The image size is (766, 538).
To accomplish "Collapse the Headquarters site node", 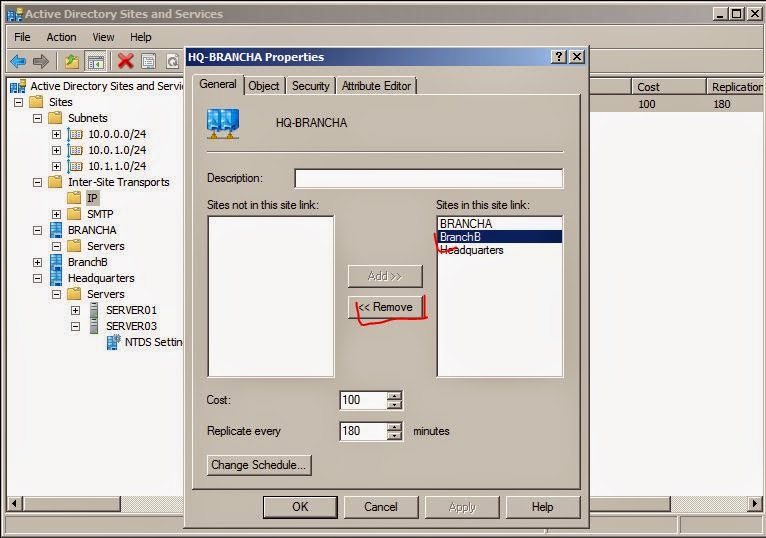I will point(38,279).
